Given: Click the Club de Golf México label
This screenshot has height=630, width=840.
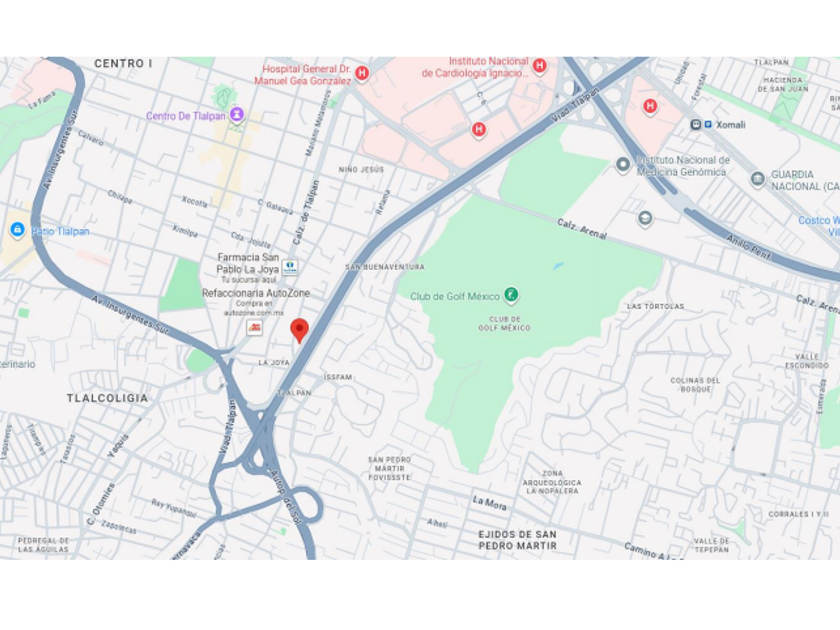Looking at the screenshot, I should click(x=455, y=296).
